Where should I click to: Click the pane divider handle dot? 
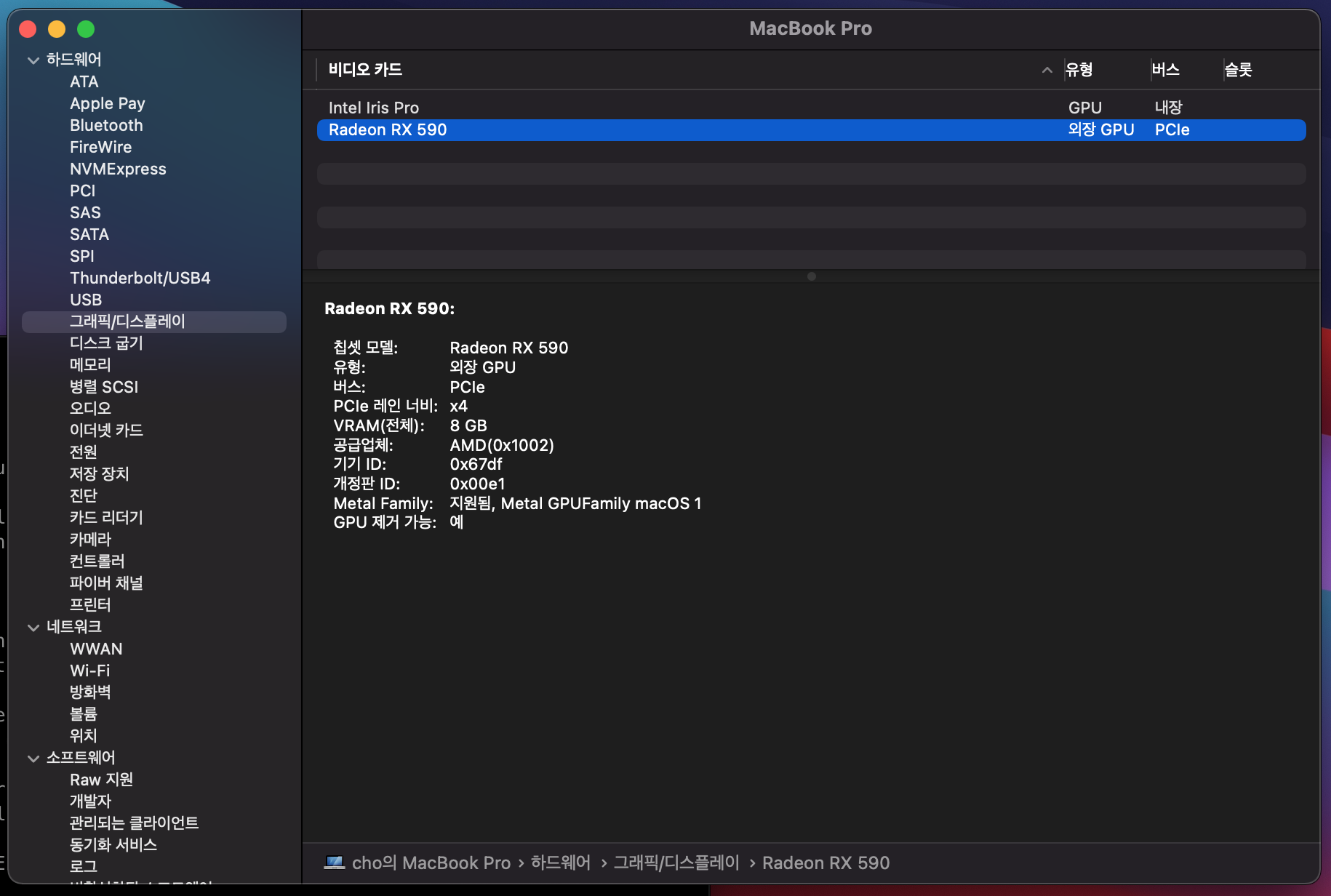pos(812,276)
